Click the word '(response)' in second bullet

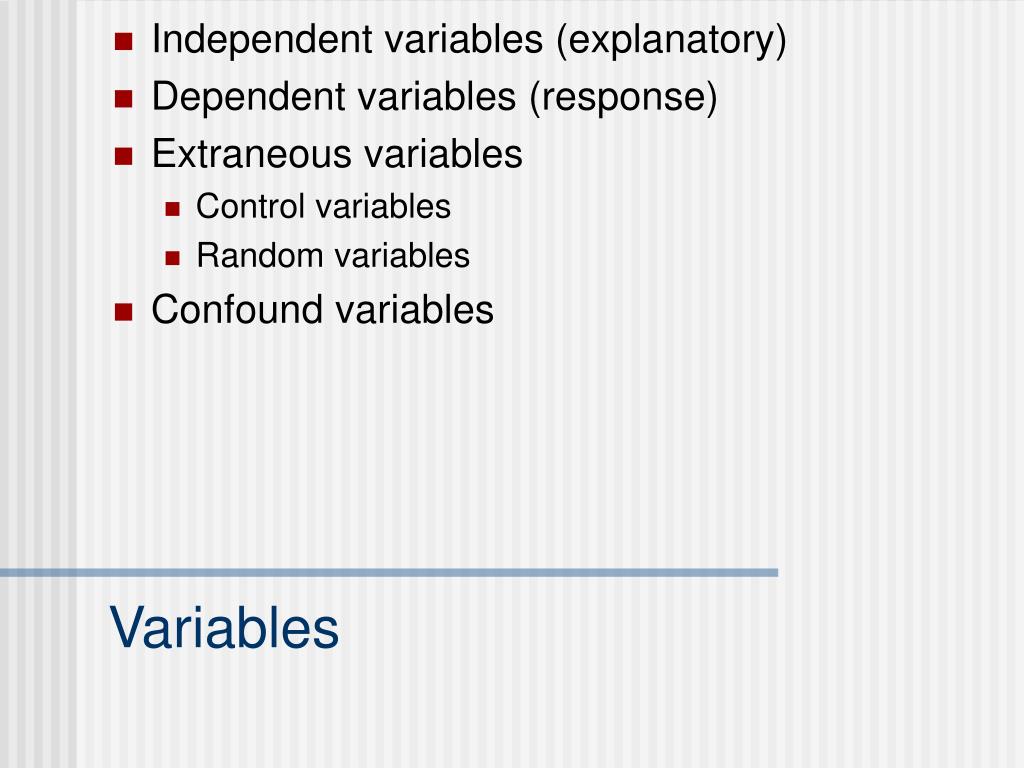623,97
